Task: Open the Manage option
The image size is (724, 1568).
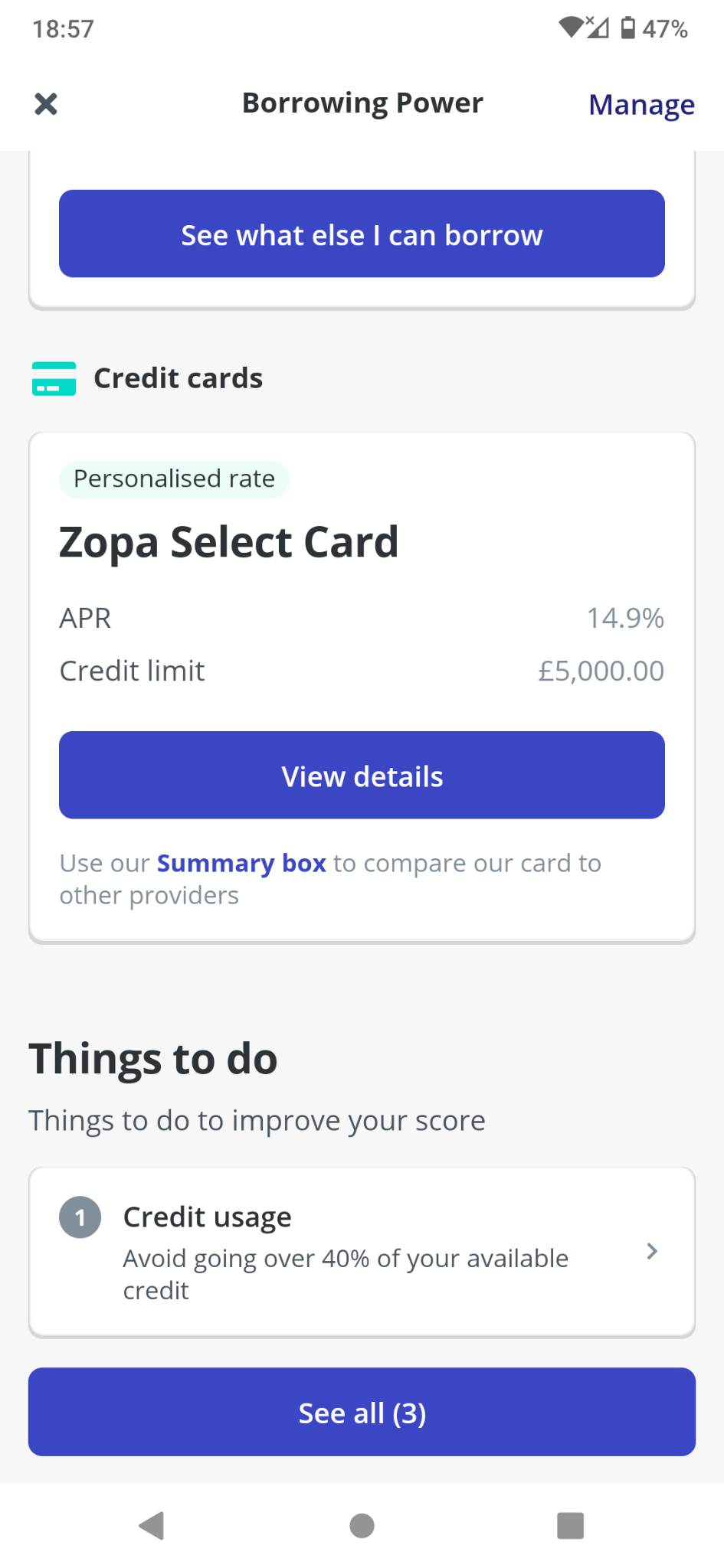Action: [x=641, y=104]
